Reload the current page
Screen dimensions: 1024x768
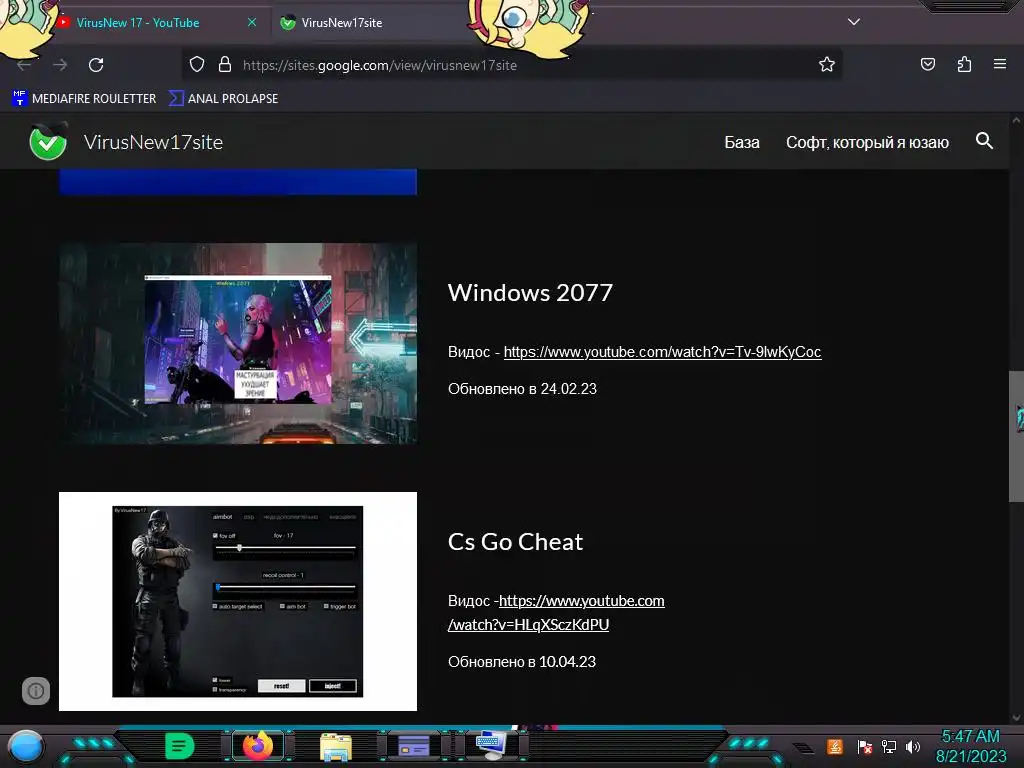[96, 65]
